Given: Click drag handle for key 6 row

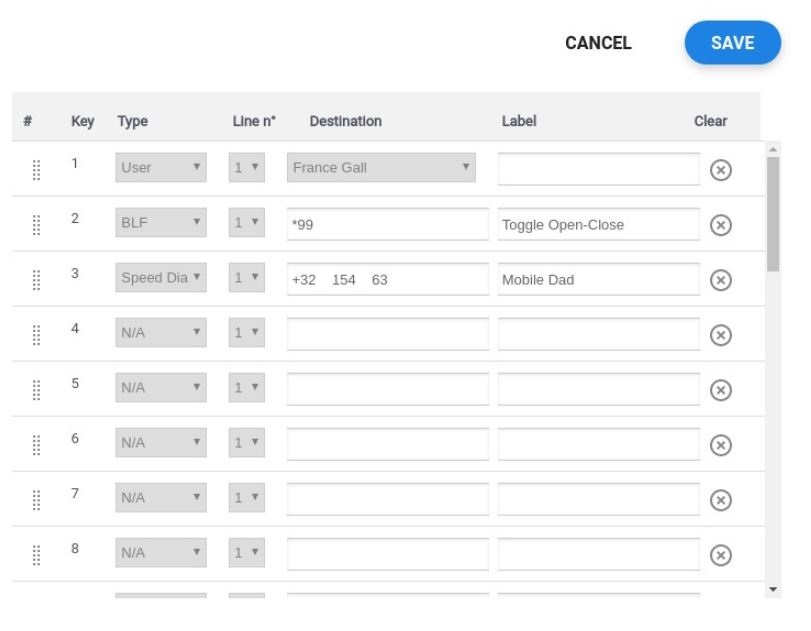Looking at the screenshot, I should pyautogui.click(x=36, y=445).
